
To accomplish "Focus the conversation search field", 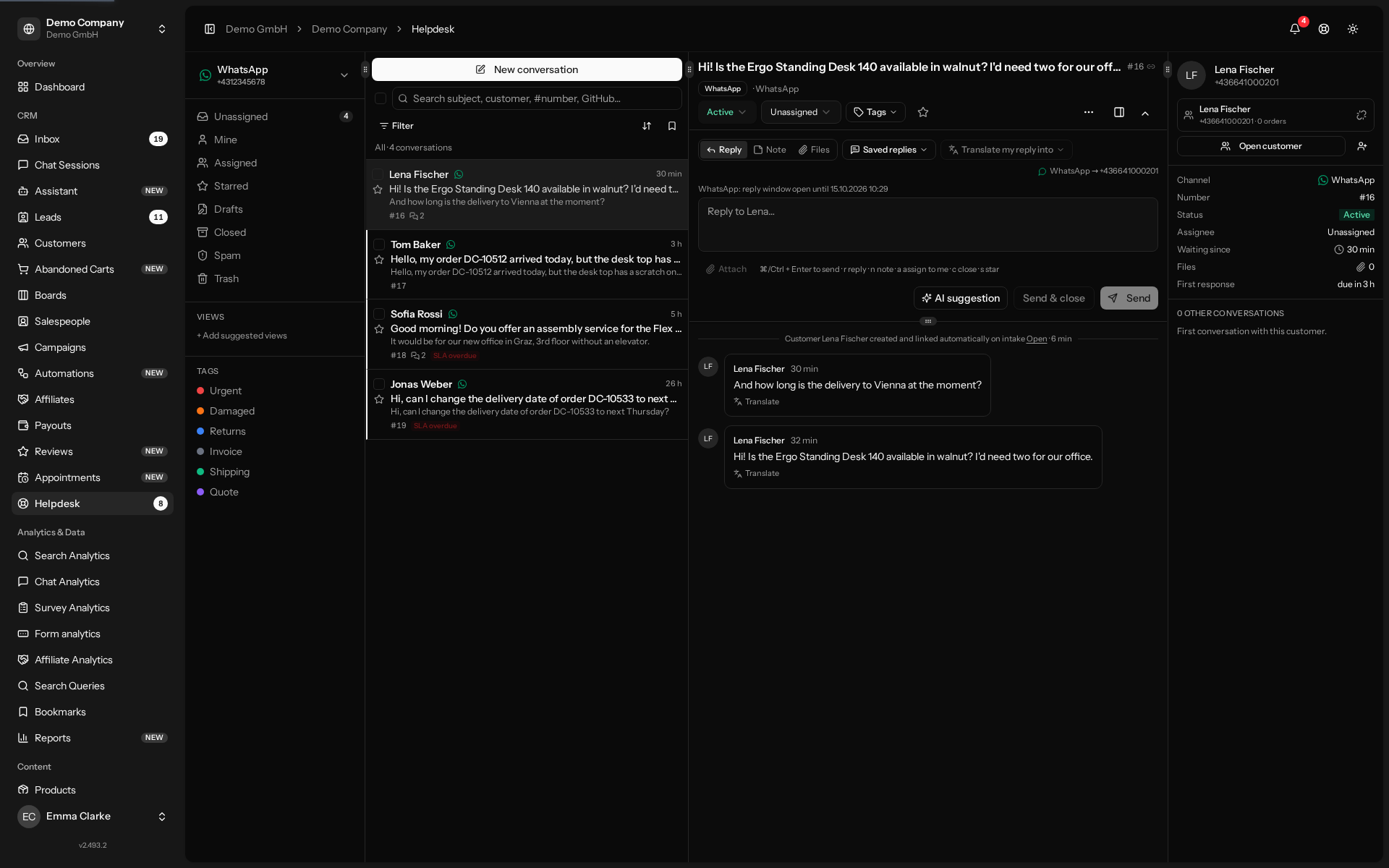I will click(x=537, y=98).
